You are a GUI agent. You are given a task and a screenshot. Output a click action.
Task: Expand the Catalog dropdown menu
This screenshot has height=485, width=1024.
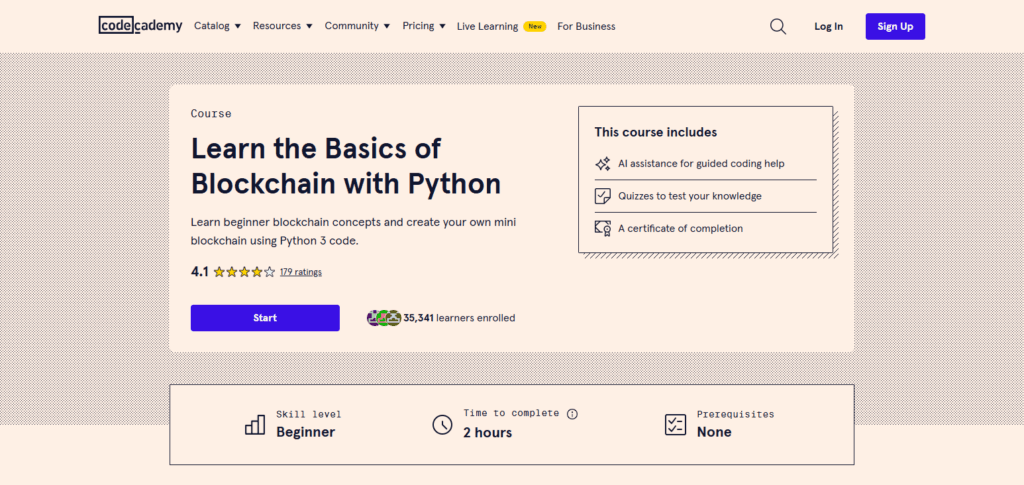click(217, 26)
